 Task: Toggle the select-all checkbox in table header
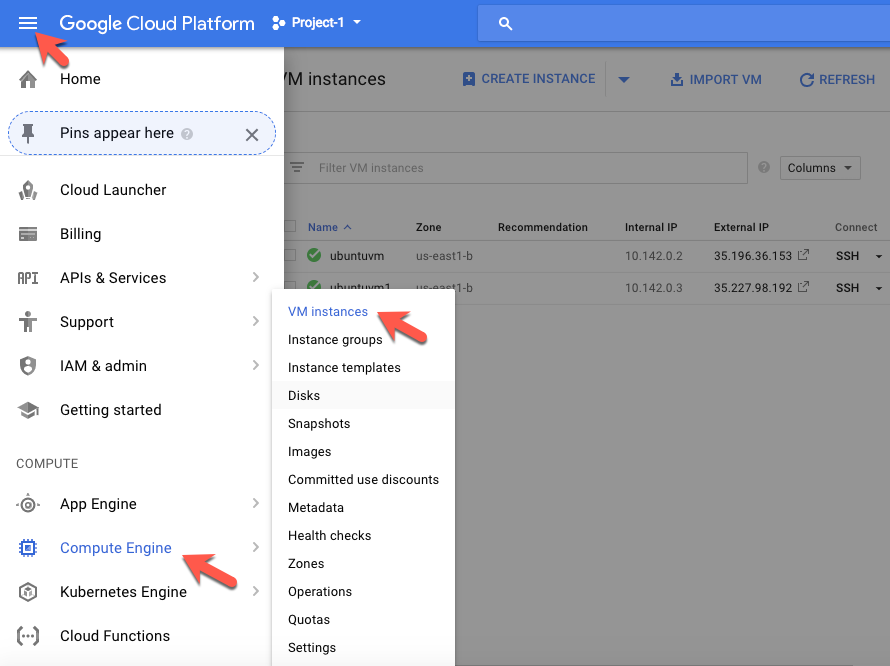coord(290,227)
